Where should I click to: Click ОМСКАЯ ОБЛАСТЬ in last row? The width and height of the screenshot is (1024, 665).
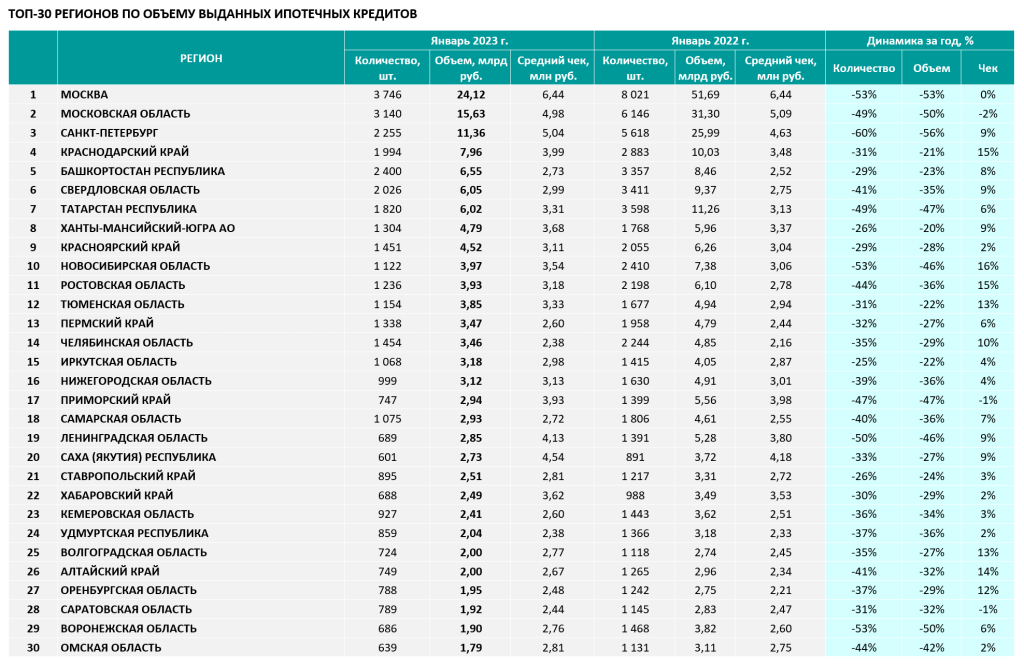point(110,647)
